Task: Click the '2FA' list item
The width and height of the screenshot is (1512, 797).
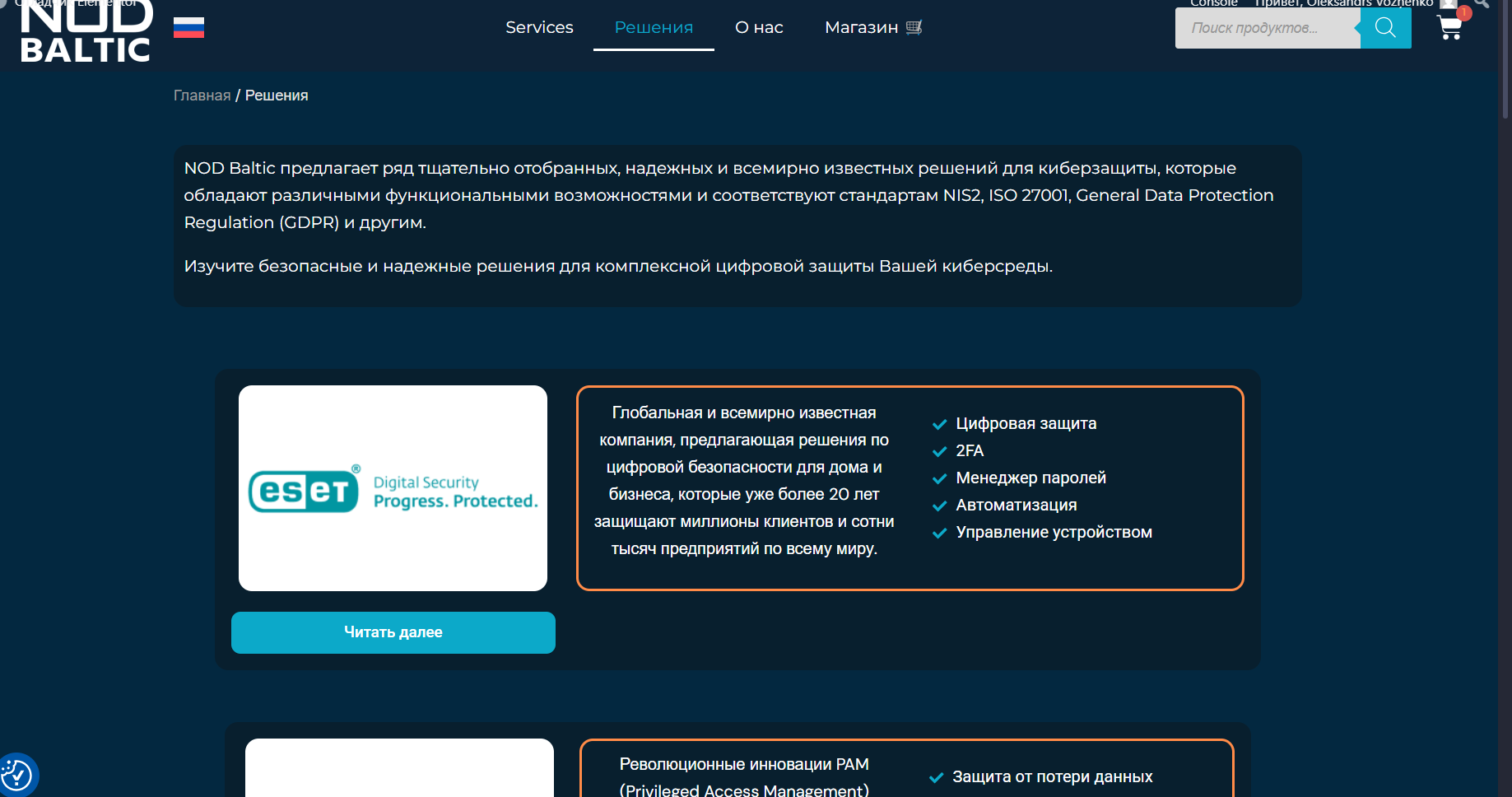Action: [x=970, y=450]
